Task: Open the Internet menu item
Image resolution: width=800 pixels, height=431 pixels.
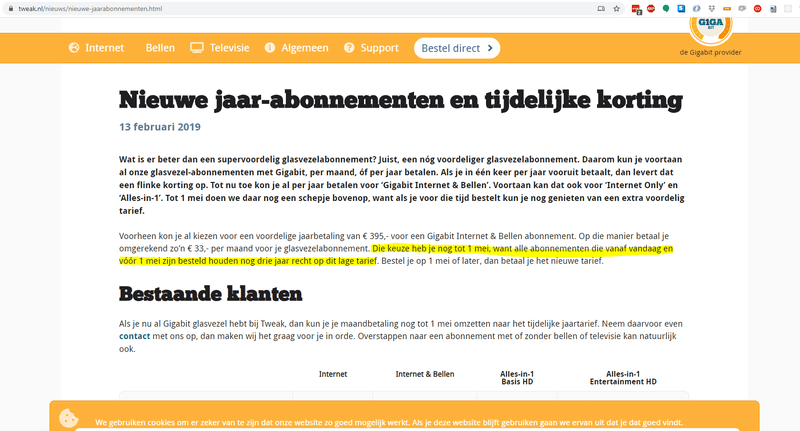Action: pos(105,48)
